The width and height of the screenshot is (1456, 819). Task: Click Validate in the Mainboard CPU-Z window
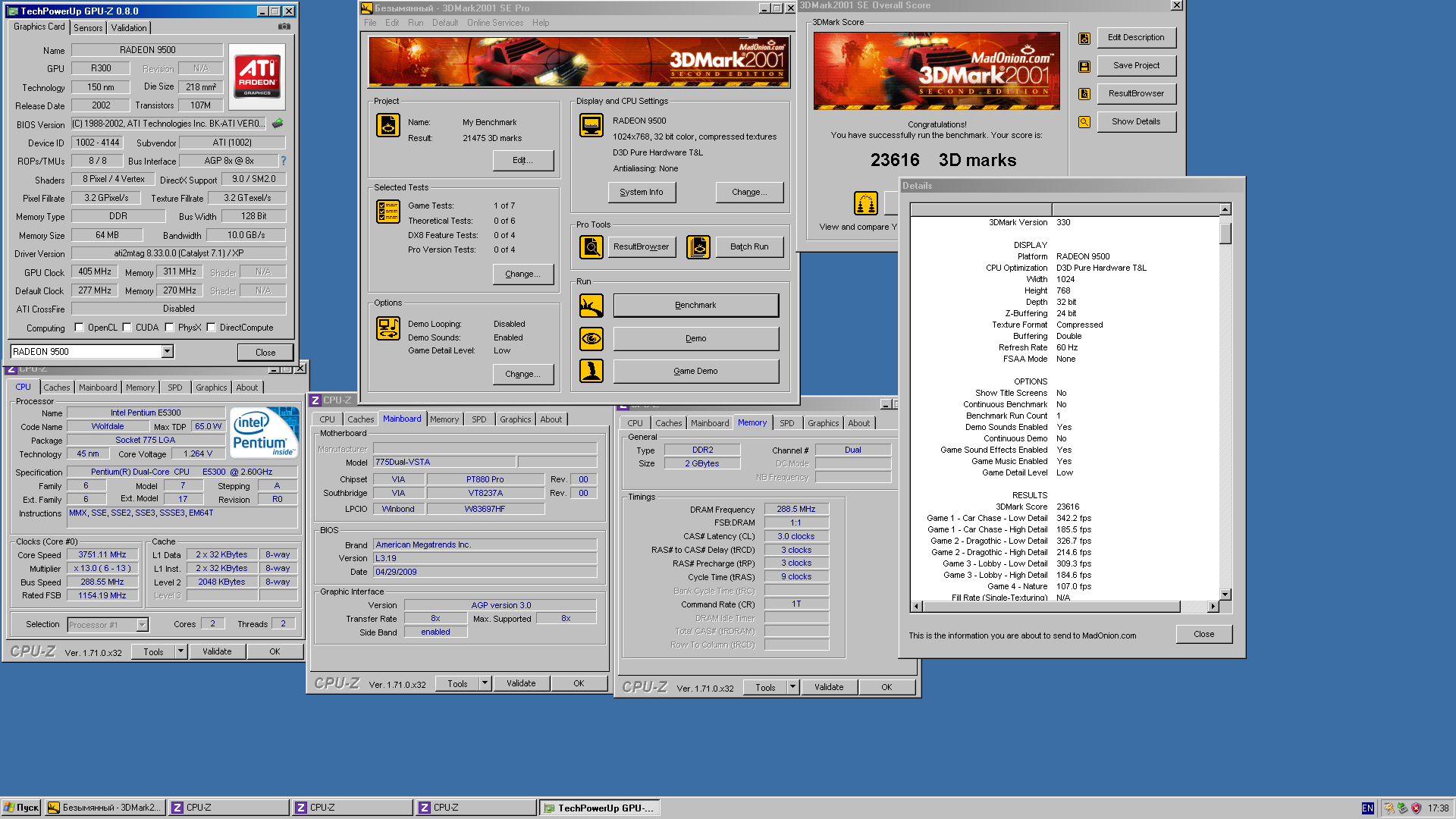pyautogui.click(x=521, y=683)
